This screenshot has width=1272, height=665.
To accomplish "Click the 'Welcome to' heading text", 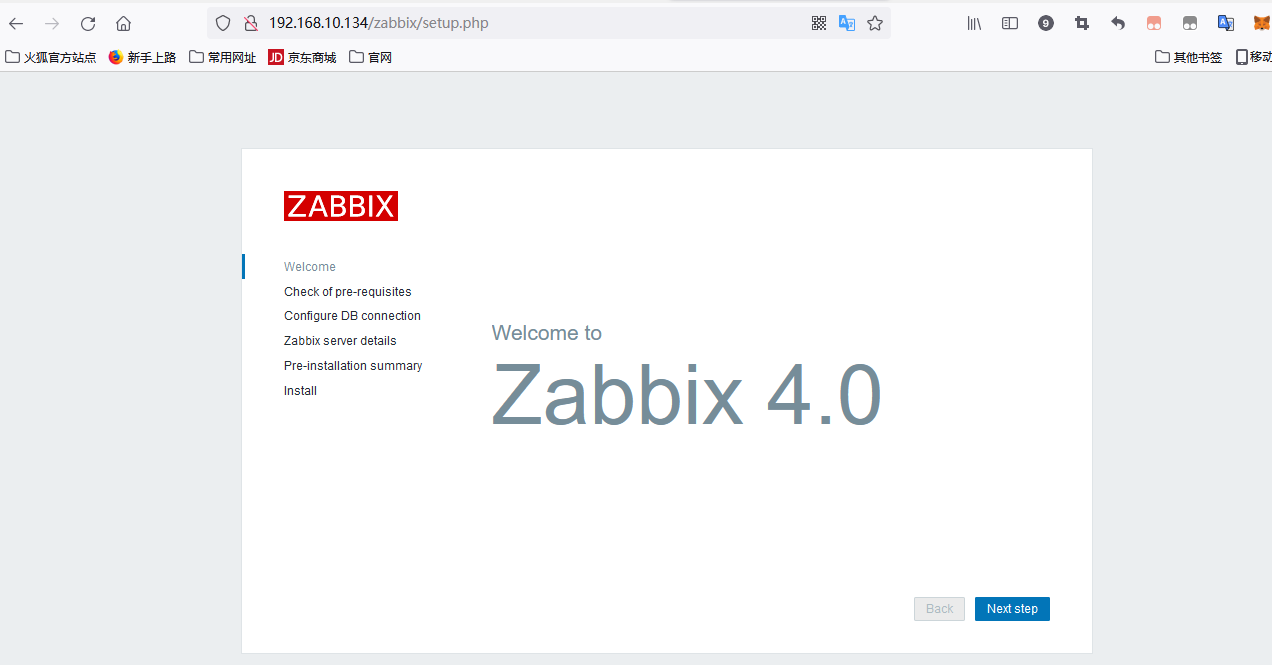I will [547, 333].
